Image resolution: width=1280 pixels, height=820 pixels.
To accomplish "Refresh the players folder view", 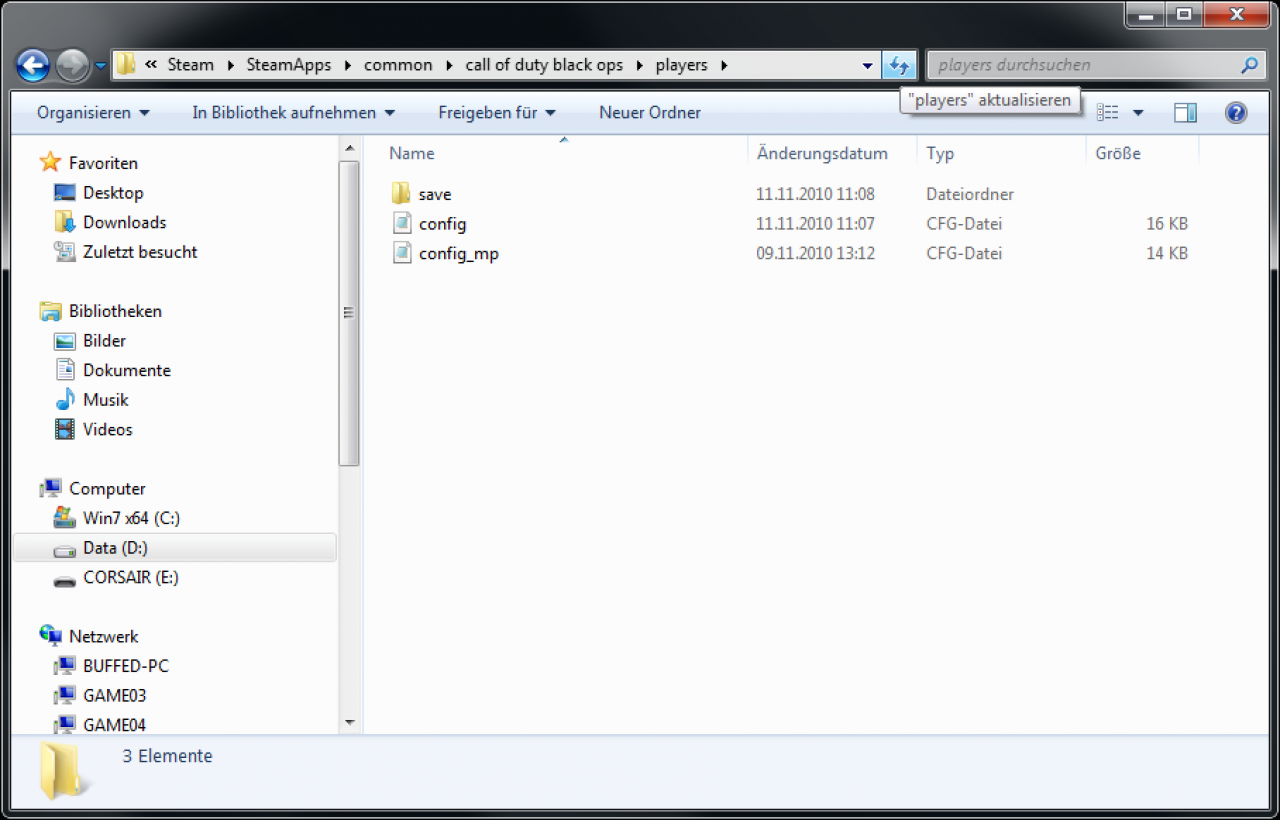I will (899, 65).
